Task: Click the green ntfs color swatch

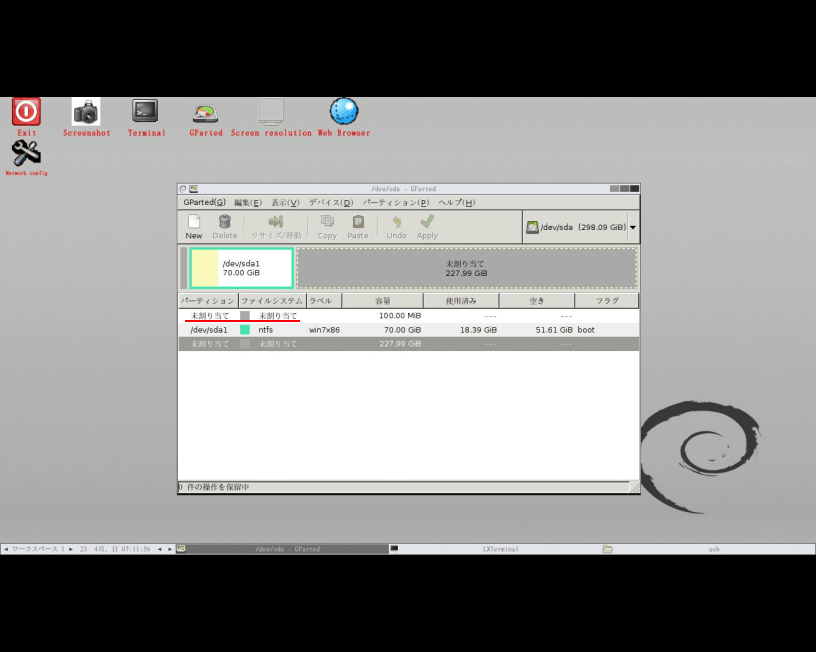Action: (x=245, y=330)
